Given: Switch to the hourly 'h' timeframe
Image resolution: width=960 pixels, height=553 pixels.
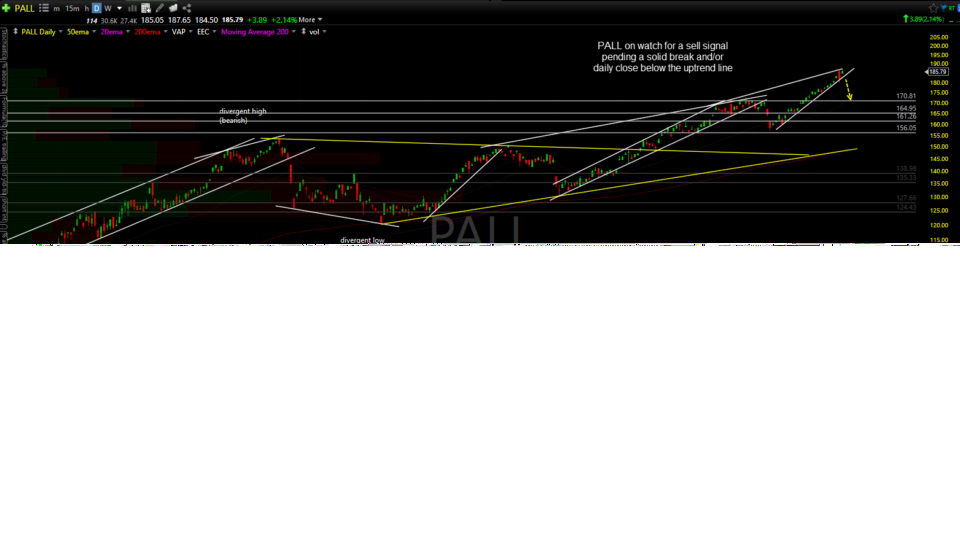Looking at the screenshot, I should click(x=86, y=9).
